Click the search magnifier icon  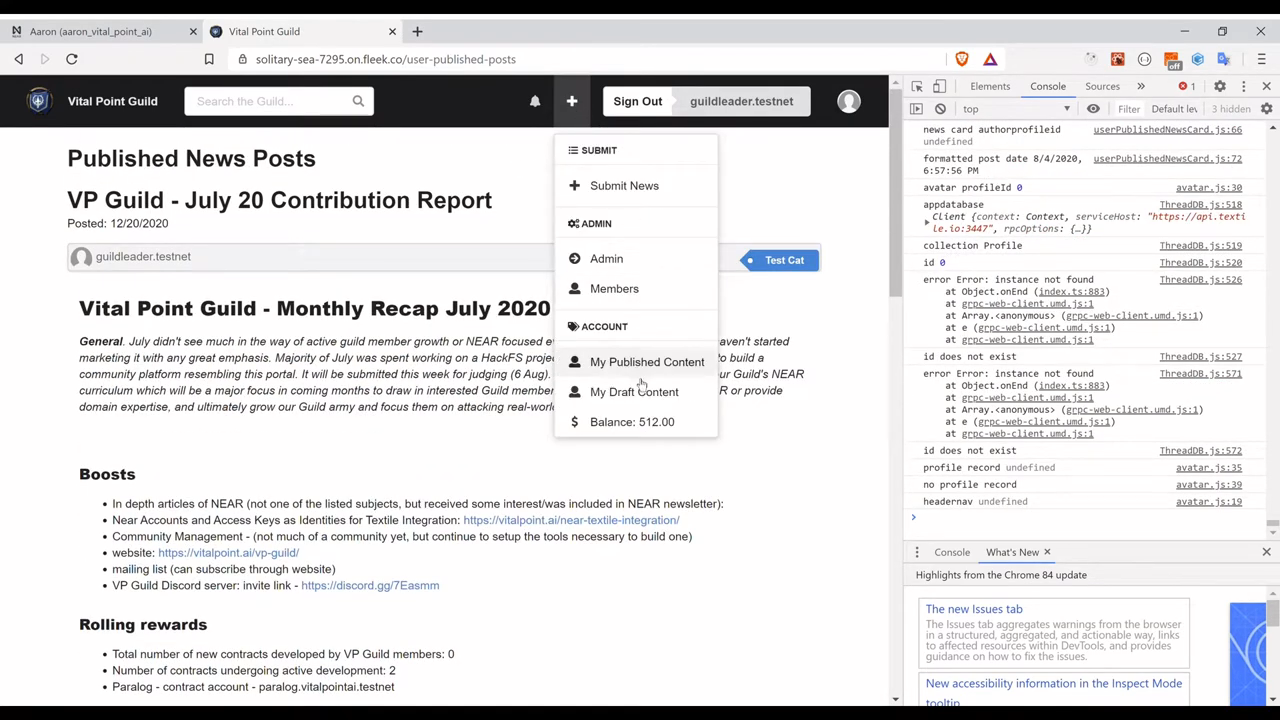(358, 101)
